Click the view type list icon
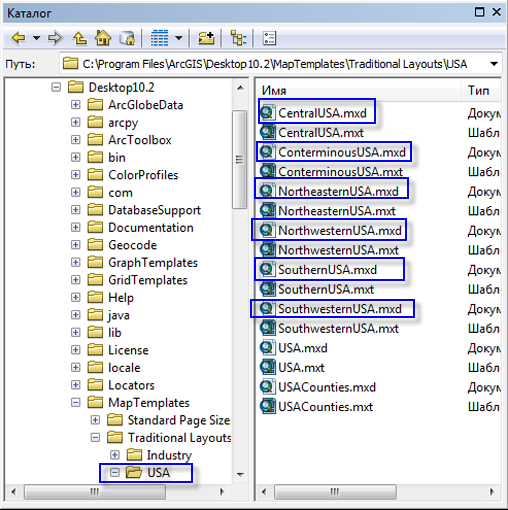The width and height of the screenshot is (508, 510). tap(159, 38)
